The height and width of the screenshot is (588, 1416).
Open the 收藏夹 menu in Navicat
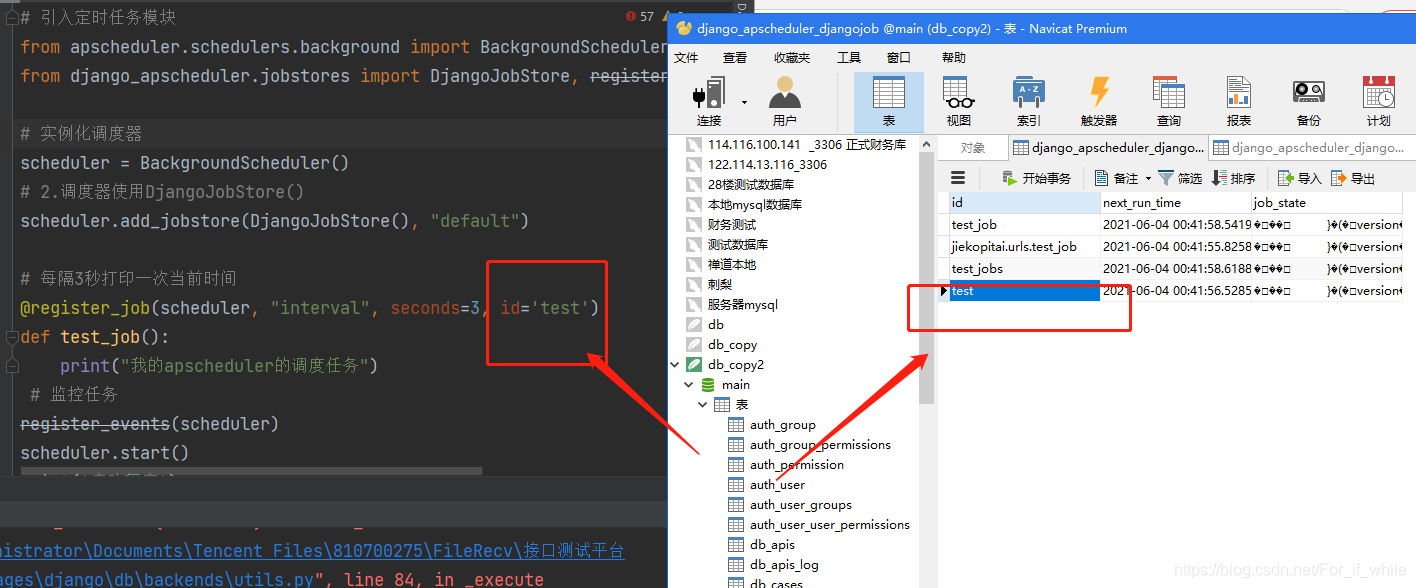click(x=792, y=58)
